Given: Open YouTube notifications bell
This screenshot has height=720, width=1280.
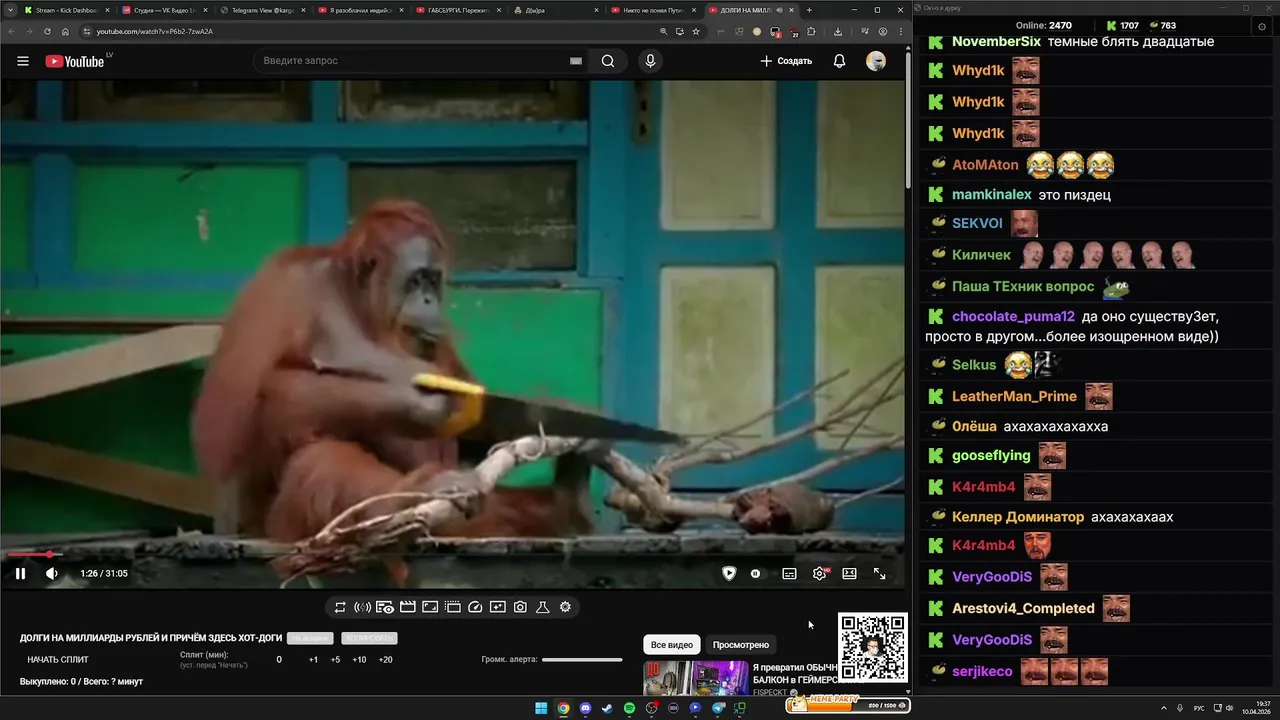Looking at the screenshot, I should [839, 61].
